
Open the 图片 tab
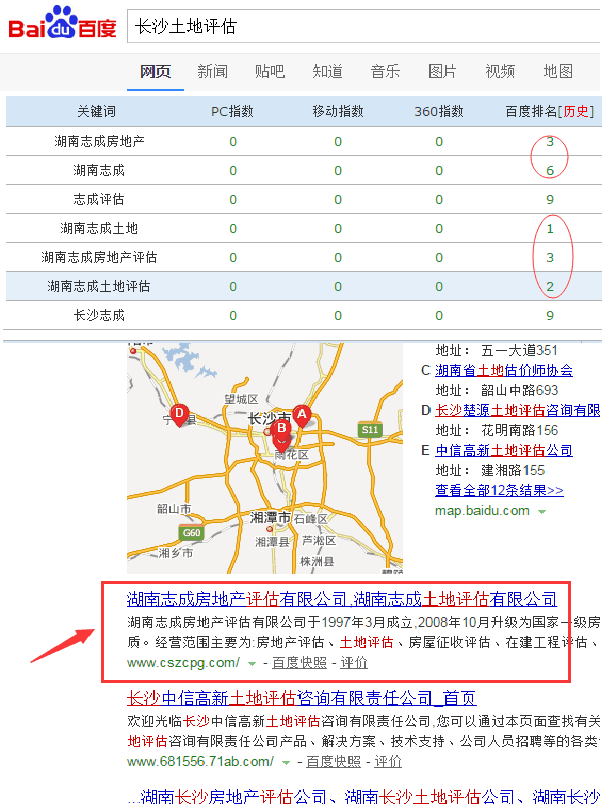(x=442, y=71)
